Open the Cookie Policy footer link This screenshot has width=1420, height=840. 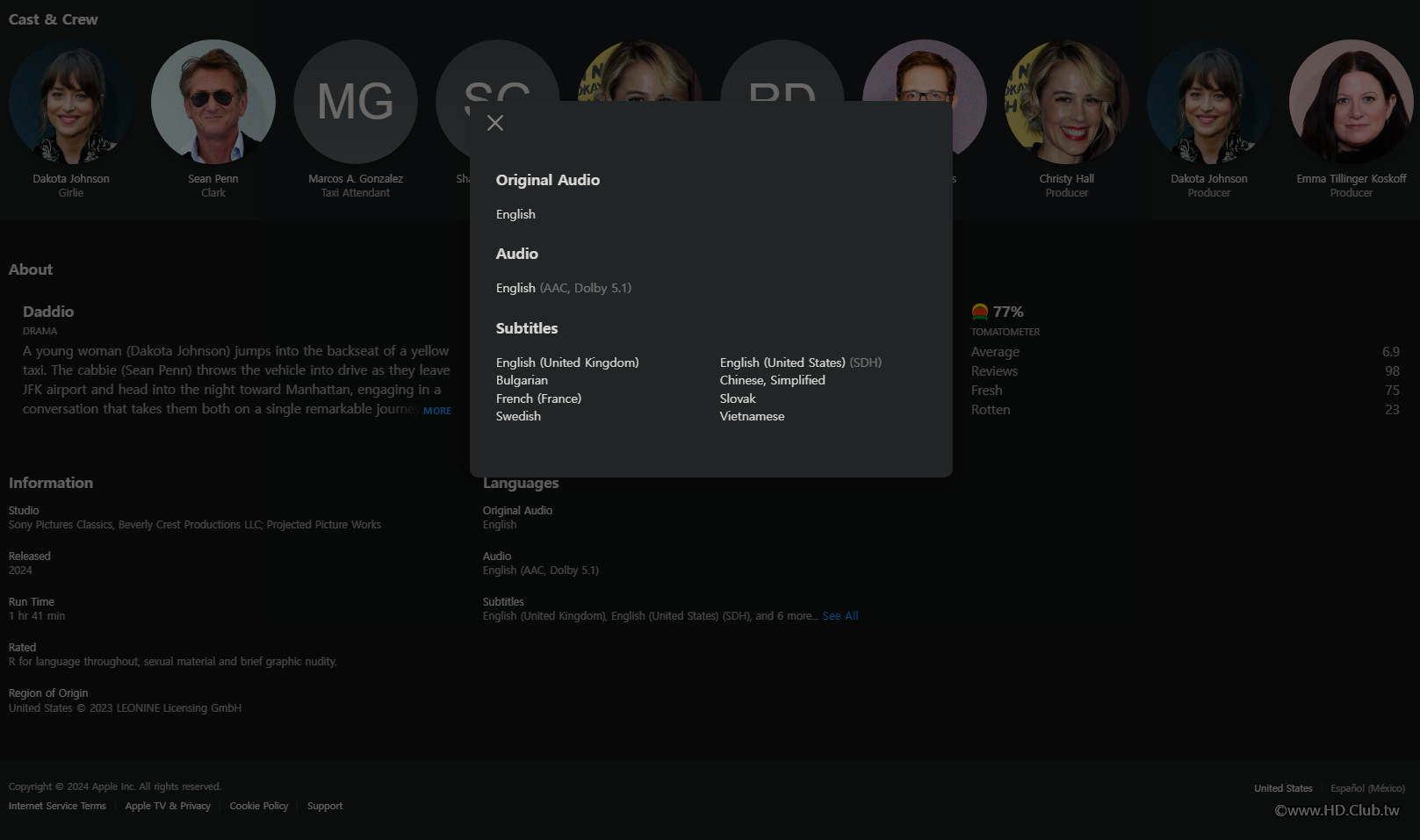[x=259, y=806]
